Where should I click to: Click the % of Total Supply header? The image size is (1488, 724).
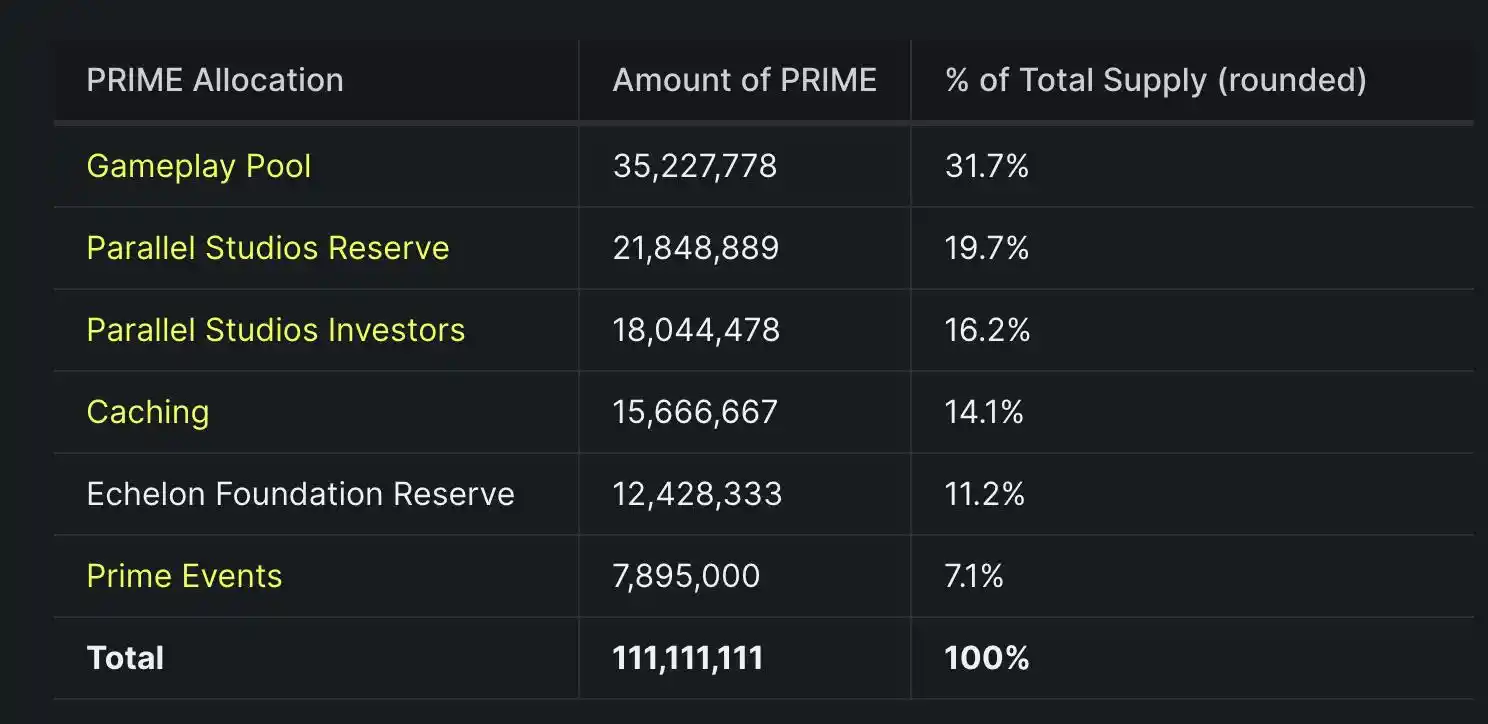pyautogui.click(x=1155, y=80)
